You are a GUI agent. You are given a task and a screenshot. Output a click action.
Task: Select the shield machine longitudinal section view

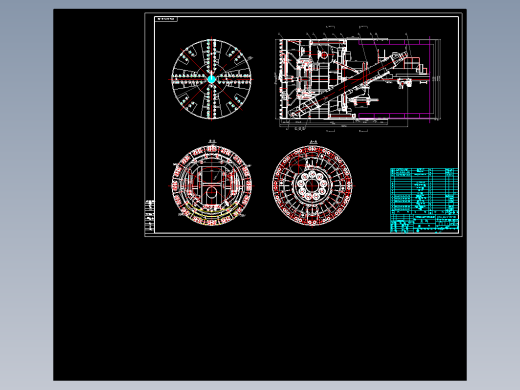pos(358,79)
